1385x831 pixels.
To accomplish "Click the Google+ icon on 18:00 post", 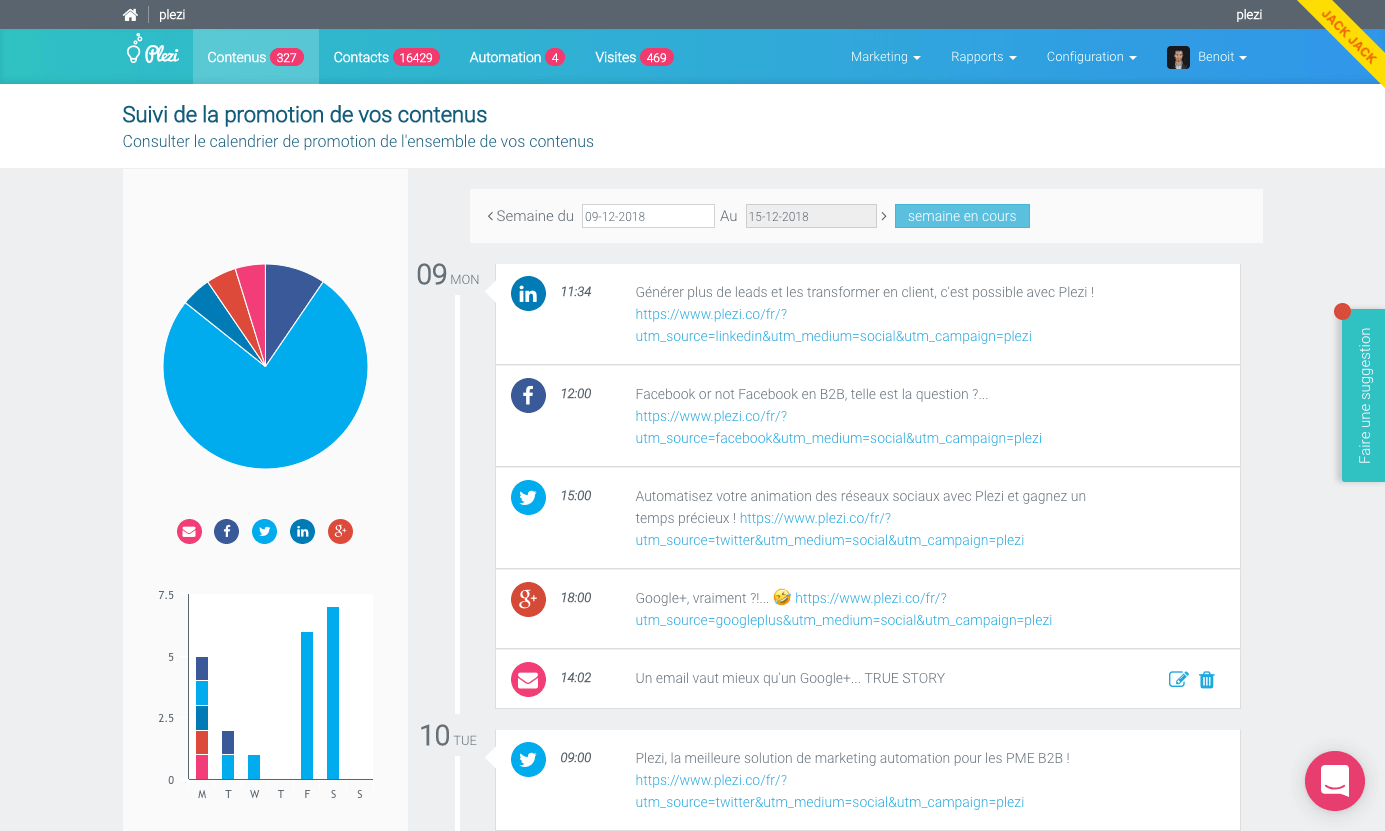I will coord(528,599).
